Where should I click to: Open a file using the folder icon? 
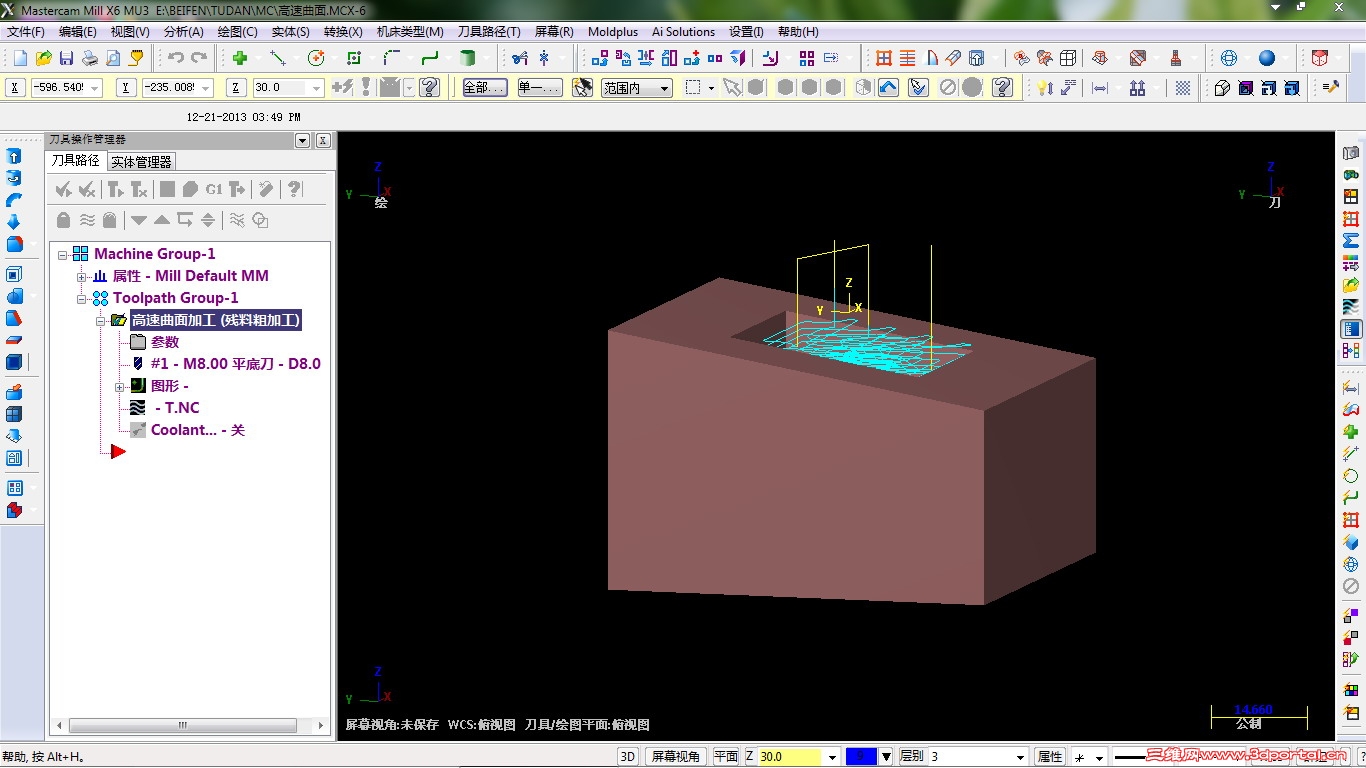click(43, 58)
